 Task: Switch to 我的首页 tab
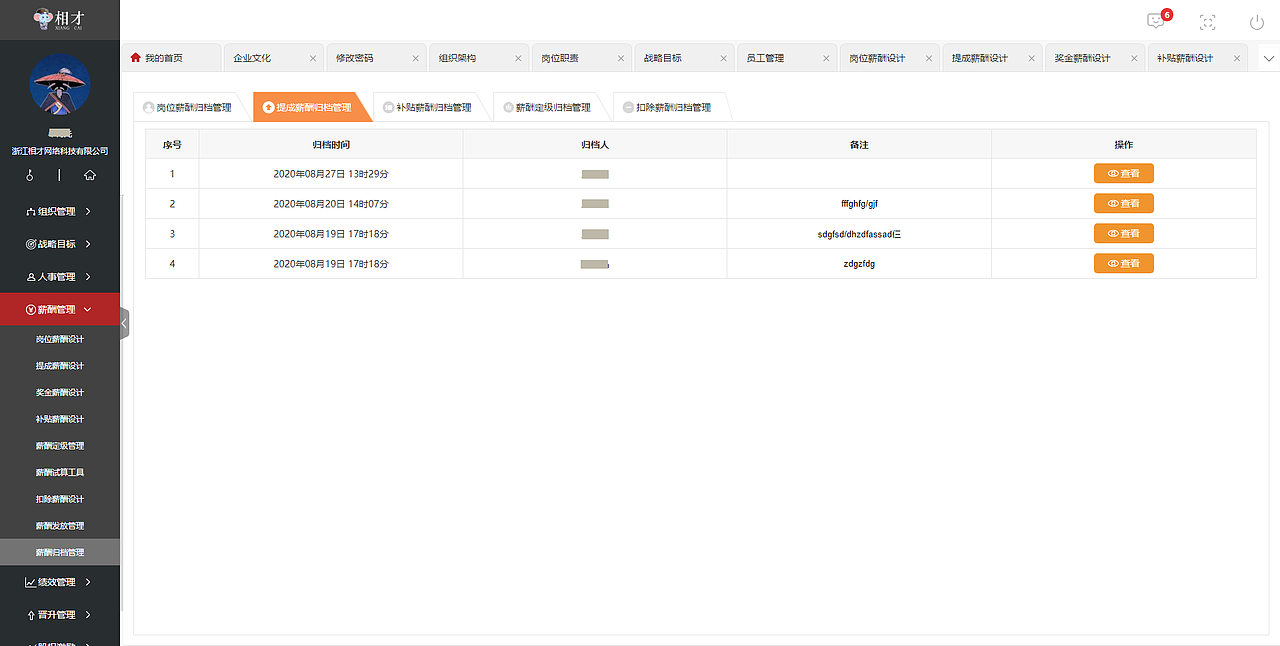169,58
